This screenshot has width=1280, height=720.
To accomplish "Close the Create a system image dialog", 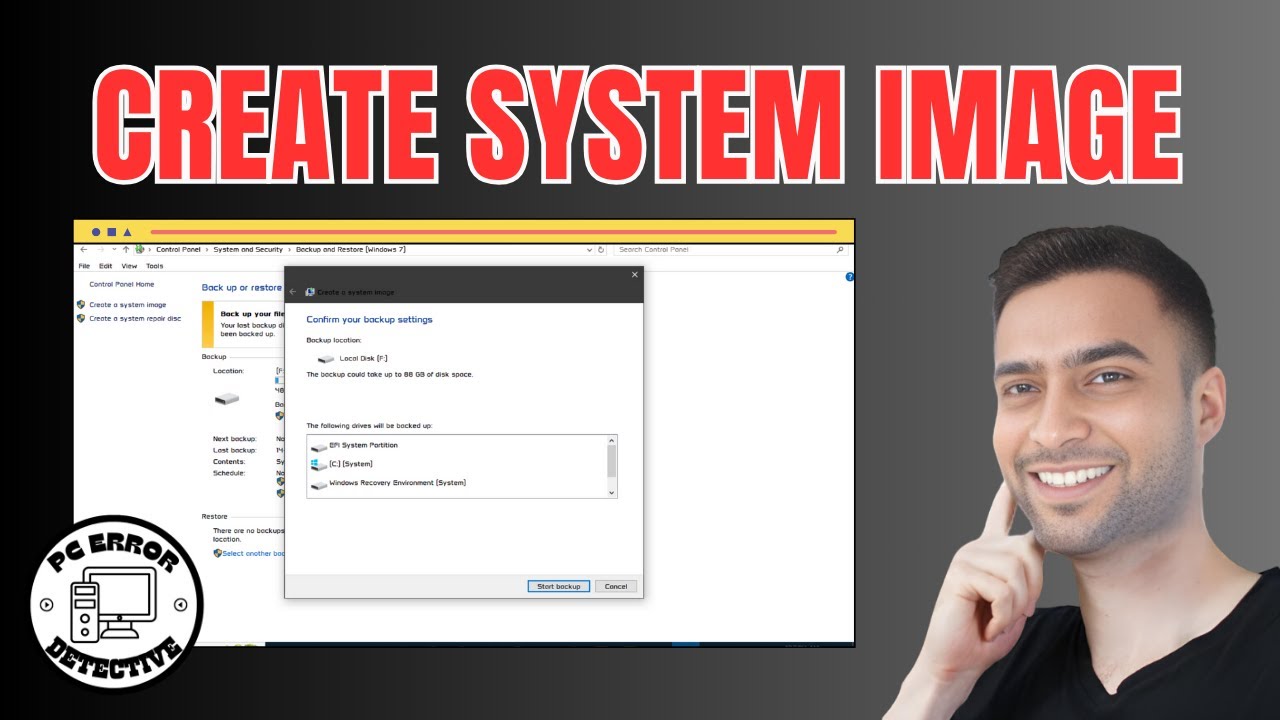I will click(634, 274).
